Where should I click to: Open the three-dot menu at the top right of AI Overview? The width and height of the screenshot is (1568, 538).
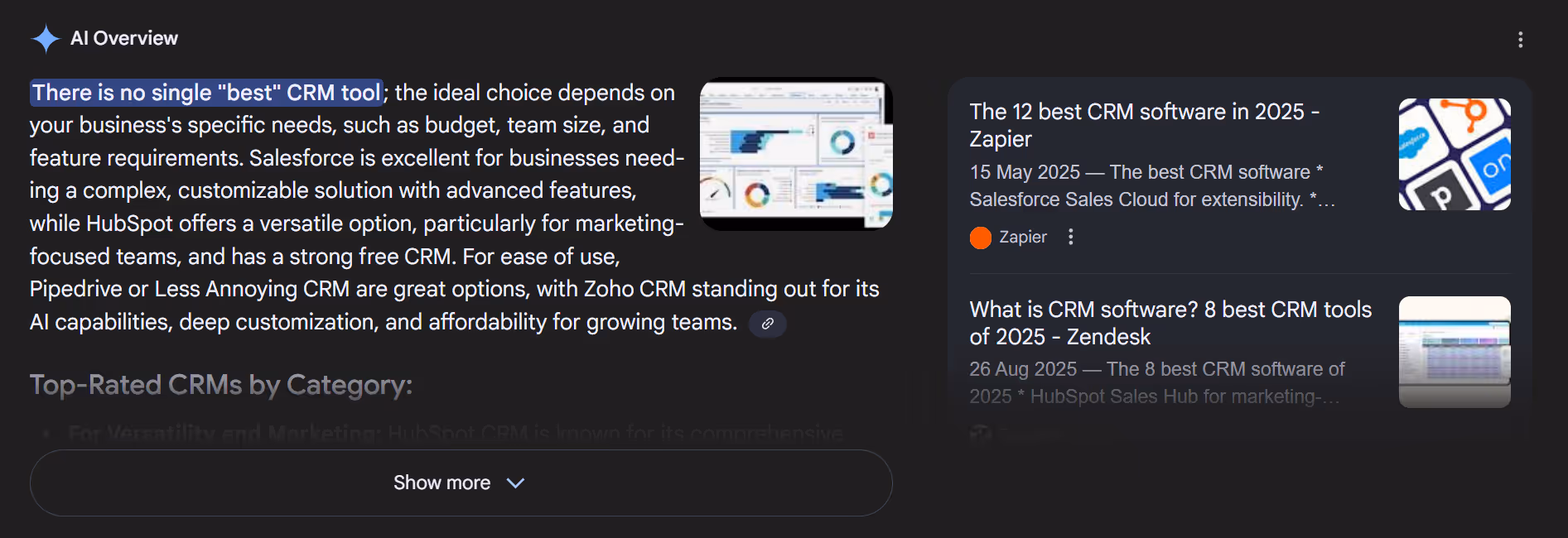(x=1522, y=39)
